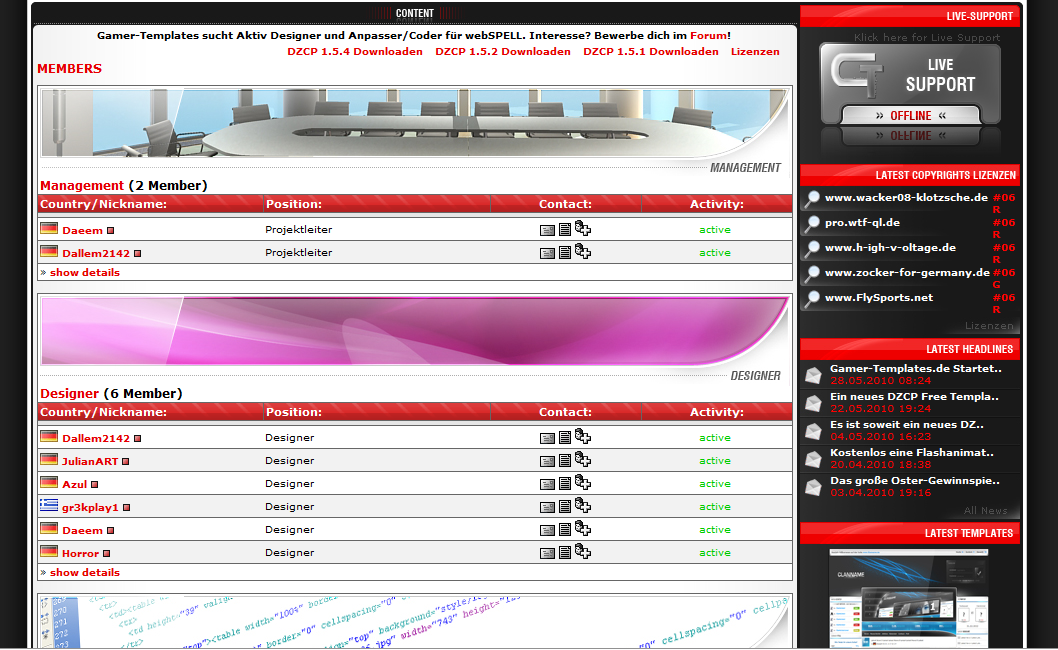Screen dimensions: 1058x650
Task: Open grey Lizenzen link below license list
Action: click(x=989, y=326)
